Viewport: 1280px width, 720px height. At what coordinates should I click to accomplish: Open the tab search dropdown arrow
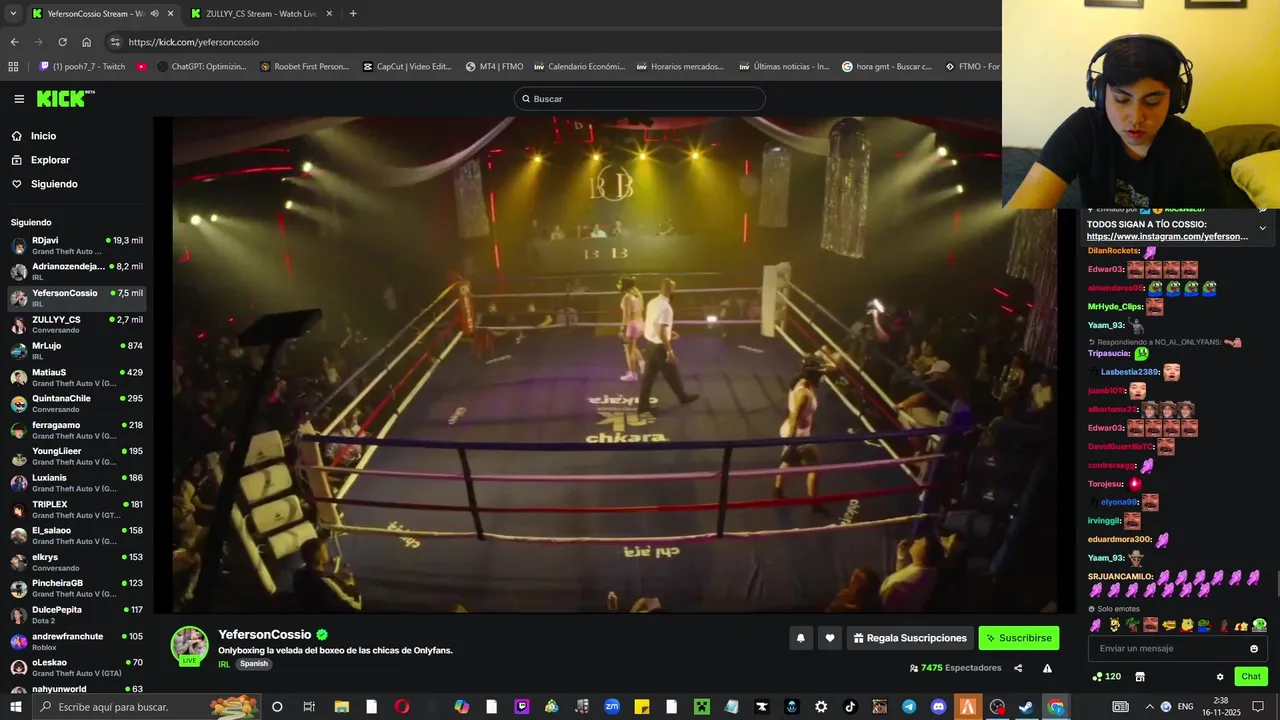pos(13,14)
